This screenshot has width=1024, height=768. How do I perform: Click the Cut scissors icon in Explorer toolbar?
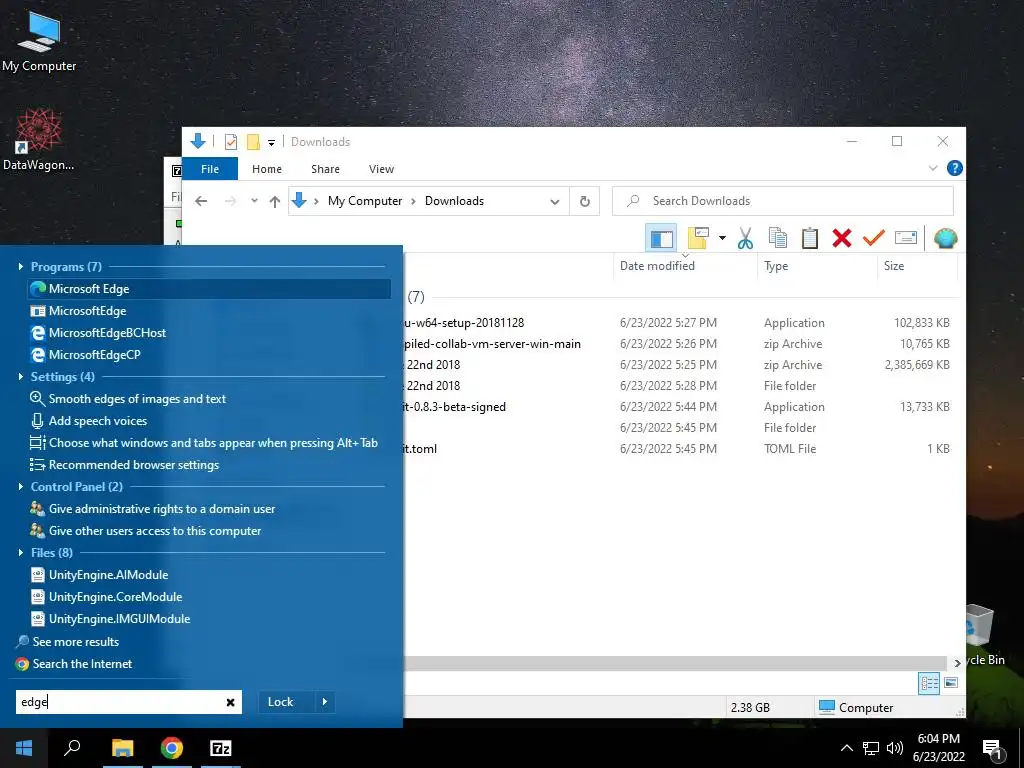pyautogui.click(x=745, y=238)
